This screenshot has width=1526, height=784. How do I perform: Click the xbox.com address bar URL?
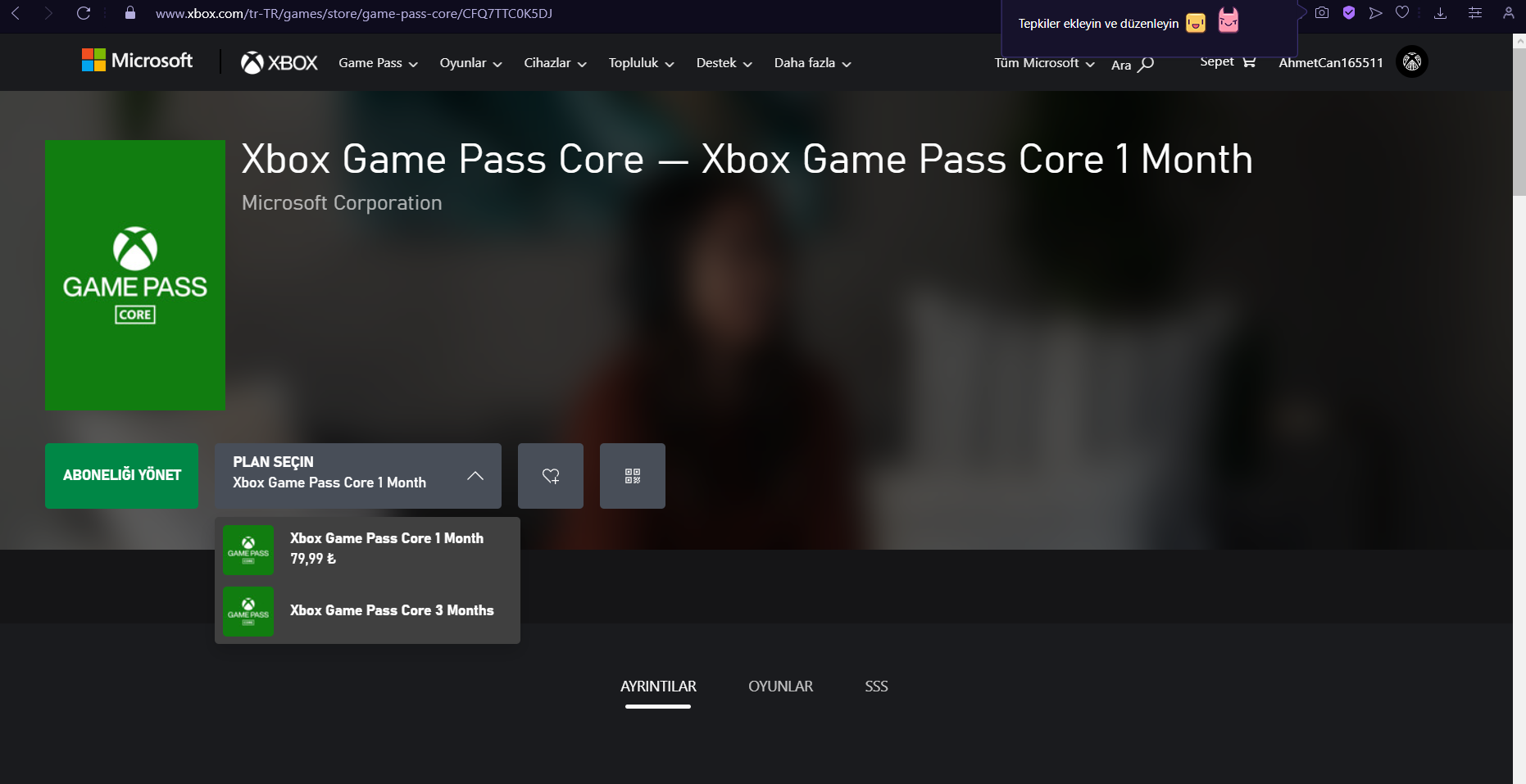[x=354, y=13]
